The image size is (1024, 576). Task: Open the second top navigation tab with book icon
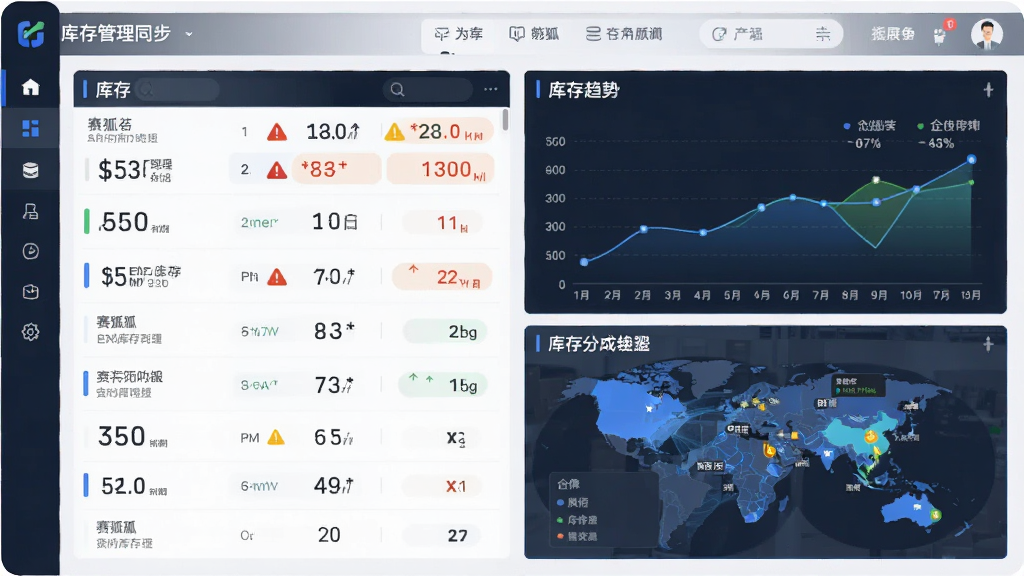coord(534,34)
